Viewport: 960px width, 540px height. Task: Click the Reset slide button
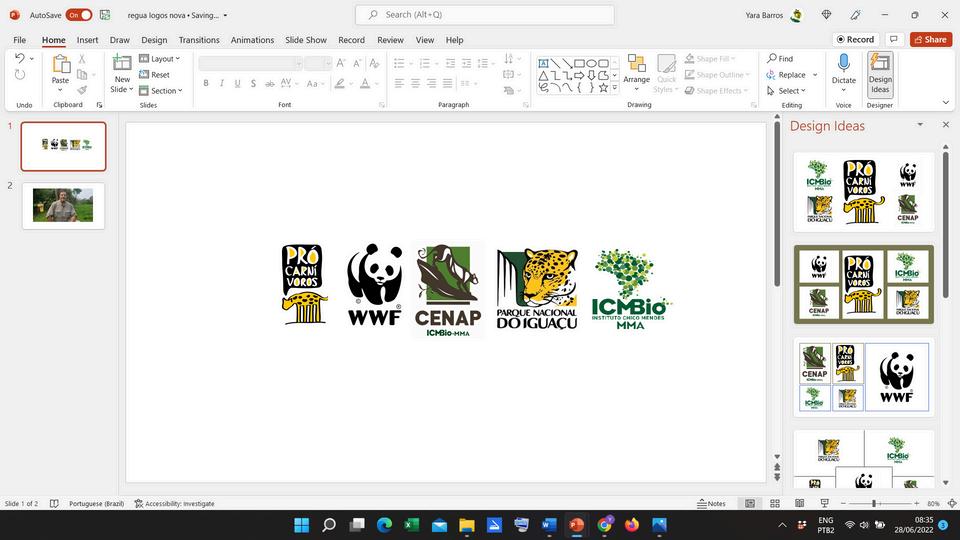point(154,75)
